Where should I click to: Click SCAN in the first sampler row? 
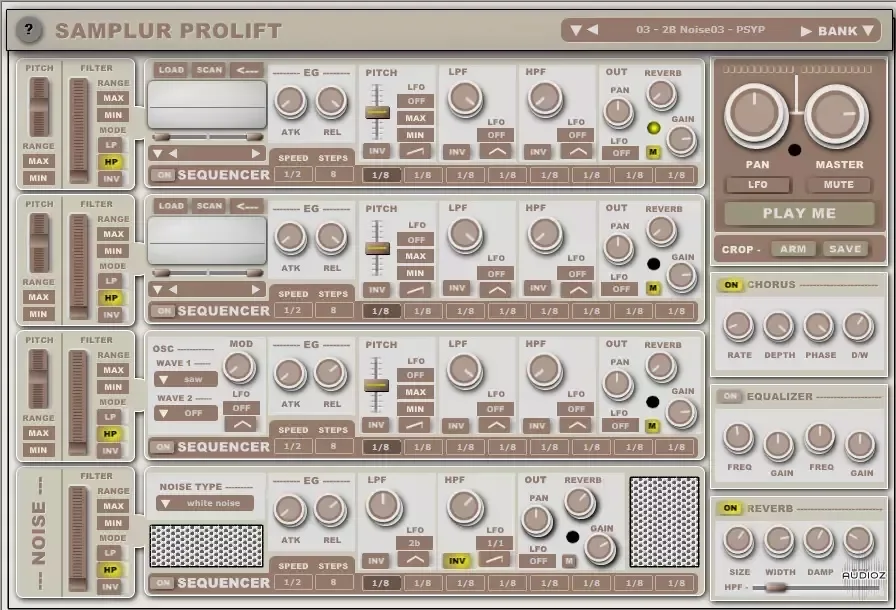(x=209, y=70)
